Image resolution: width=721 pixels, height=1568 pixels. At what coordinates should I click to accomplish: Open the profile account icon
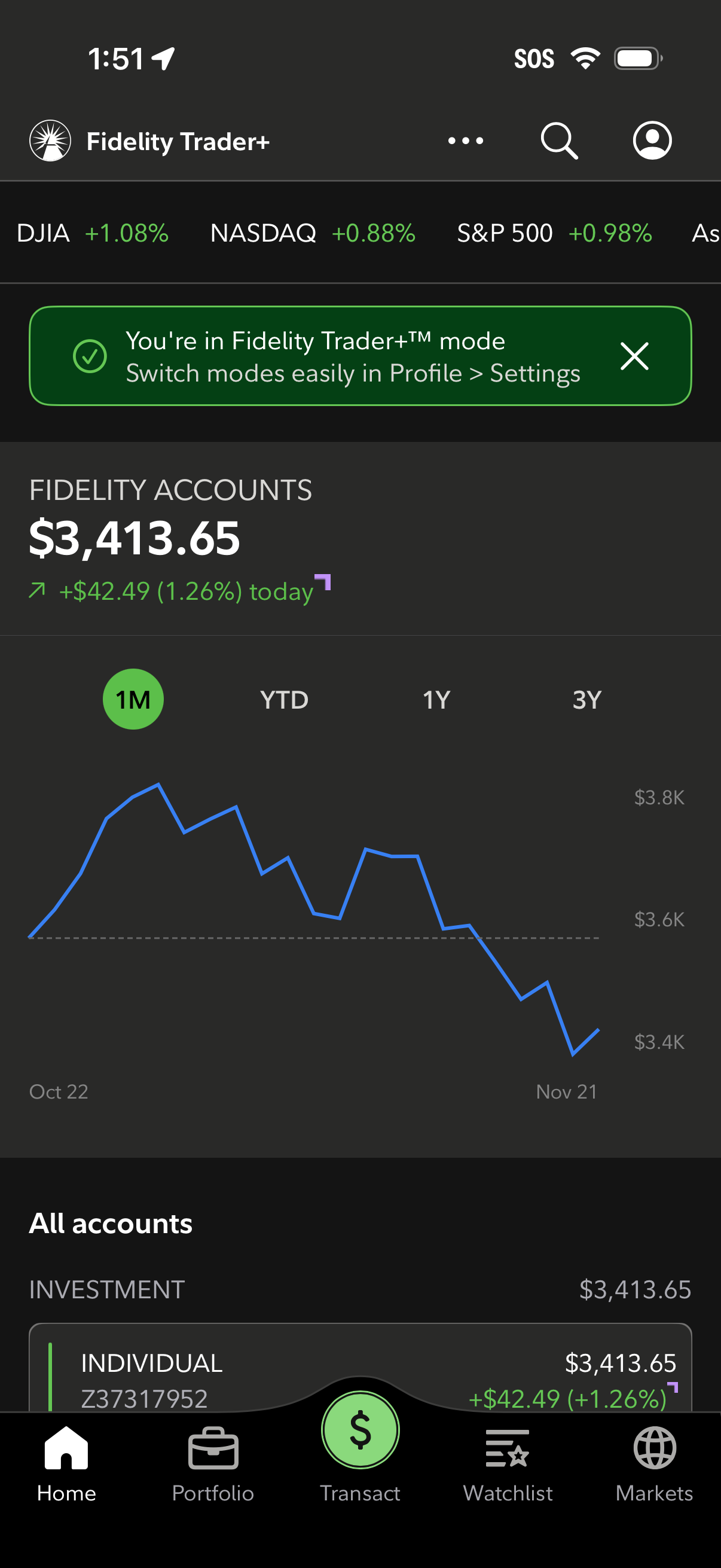(652, 141)
